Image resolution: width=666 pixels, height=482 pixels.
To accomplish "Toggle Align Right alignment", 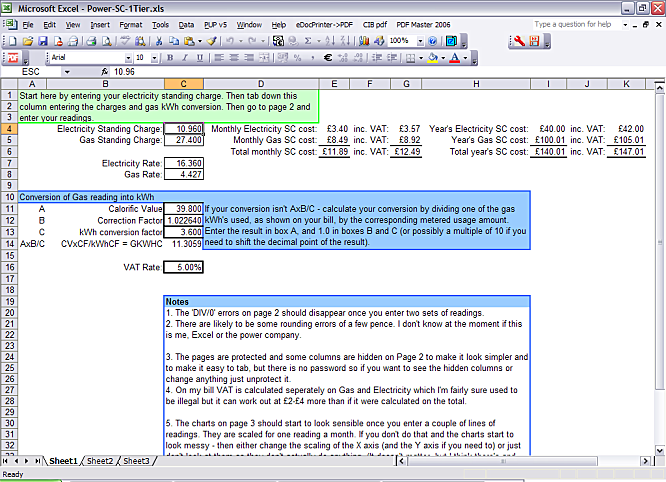I will coord(249,57).
